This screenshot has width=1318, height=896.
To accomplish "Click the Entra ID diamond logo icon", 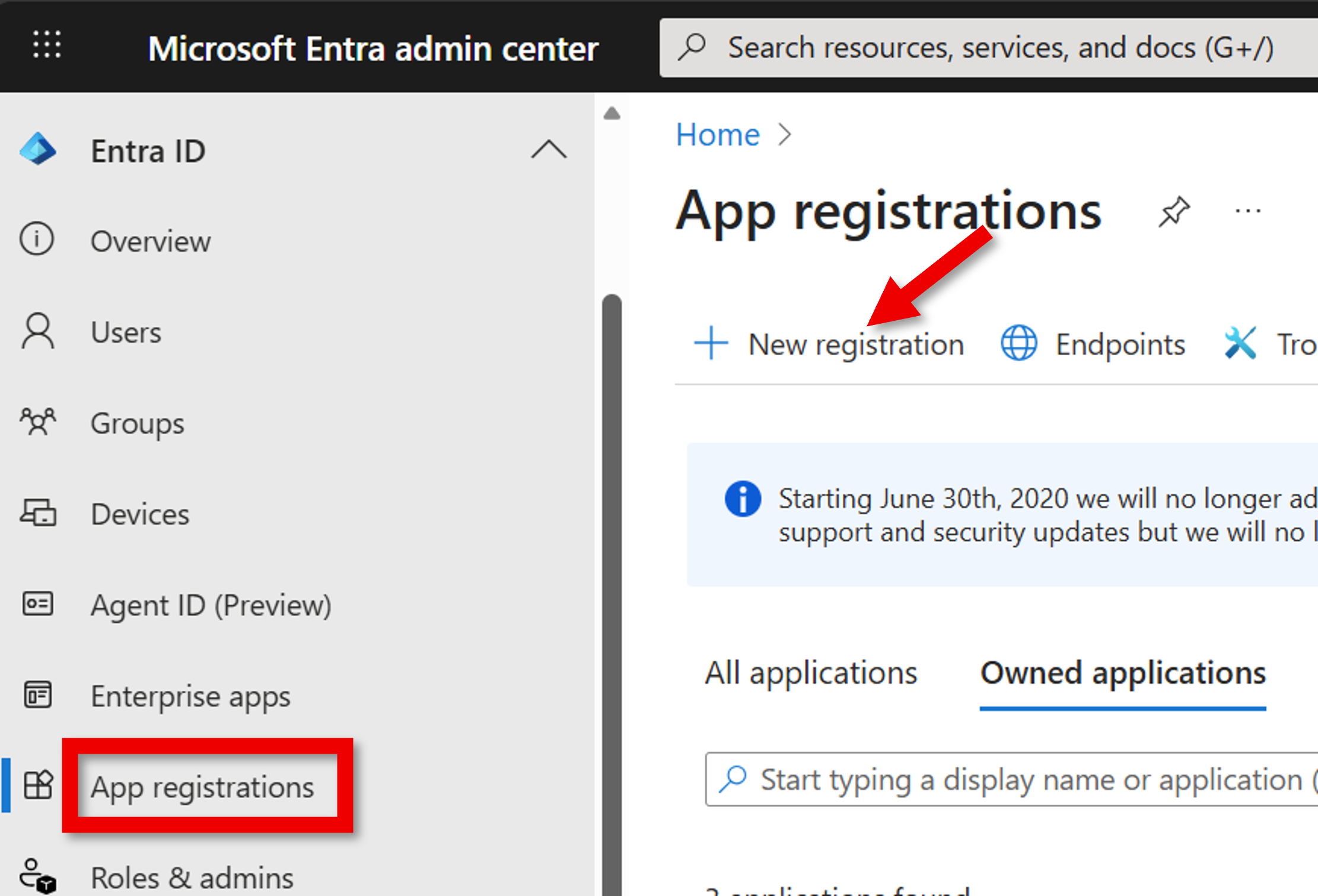I will [x=38, y=149].
